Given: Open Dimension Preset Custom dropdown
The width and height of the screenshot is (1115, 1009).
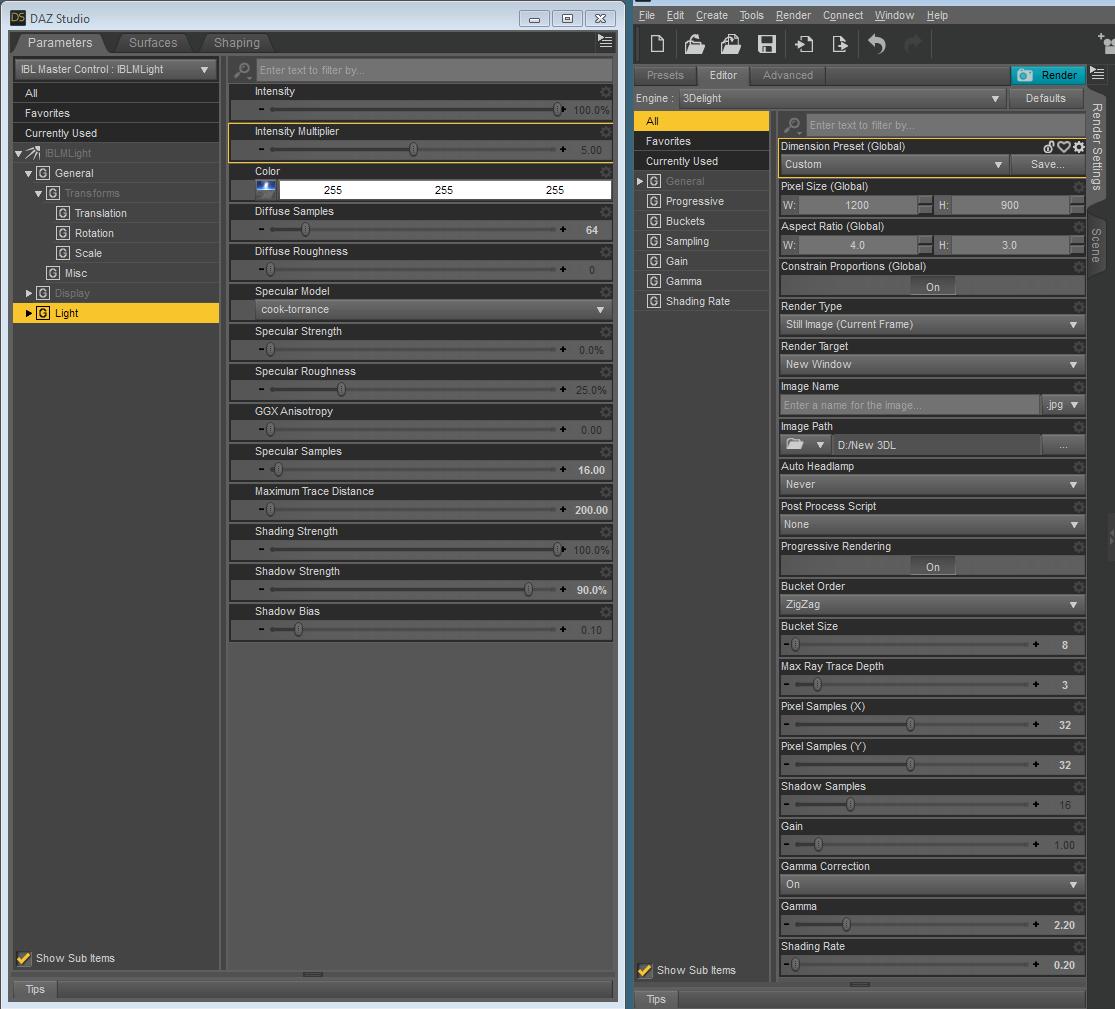Looking at the screenshot, I should 894,164.
